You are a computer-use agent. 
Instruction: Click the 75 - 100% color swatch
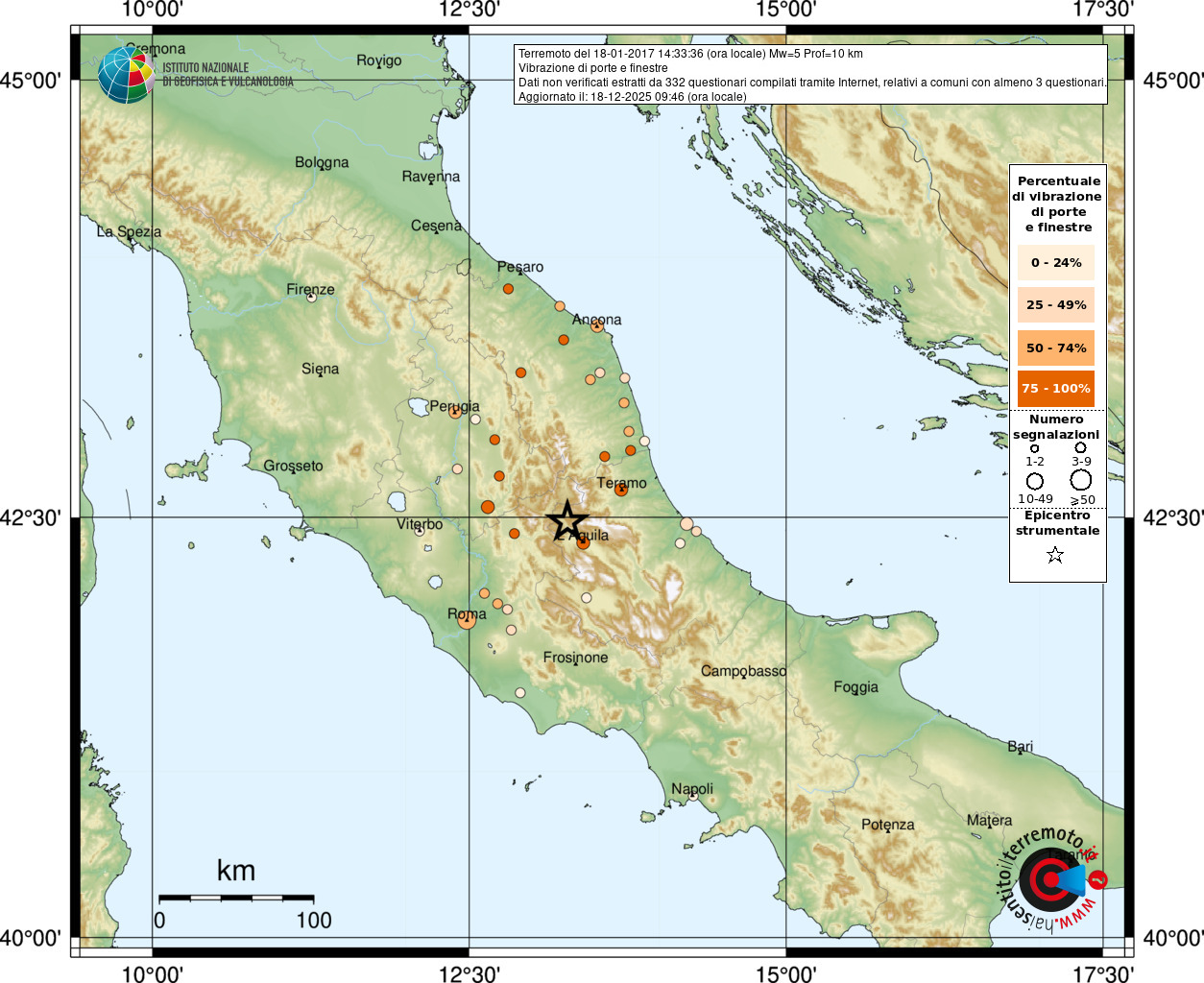click(1056, 389)
